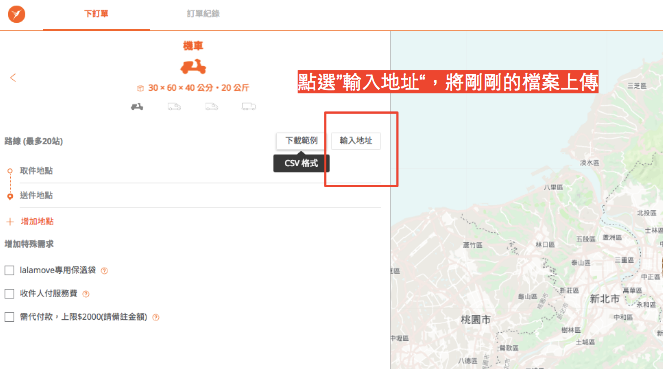The image size is (663, 369).
Task: Click 北投區 label on the map
Action: 647,213
